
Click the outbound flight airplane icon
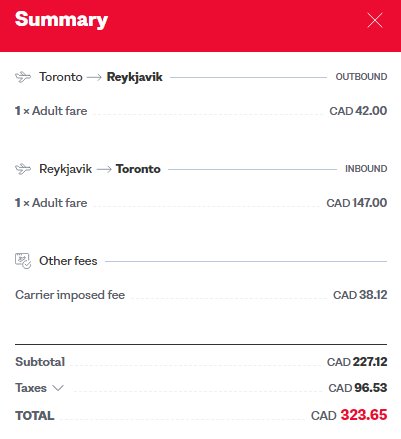point(23,77)
